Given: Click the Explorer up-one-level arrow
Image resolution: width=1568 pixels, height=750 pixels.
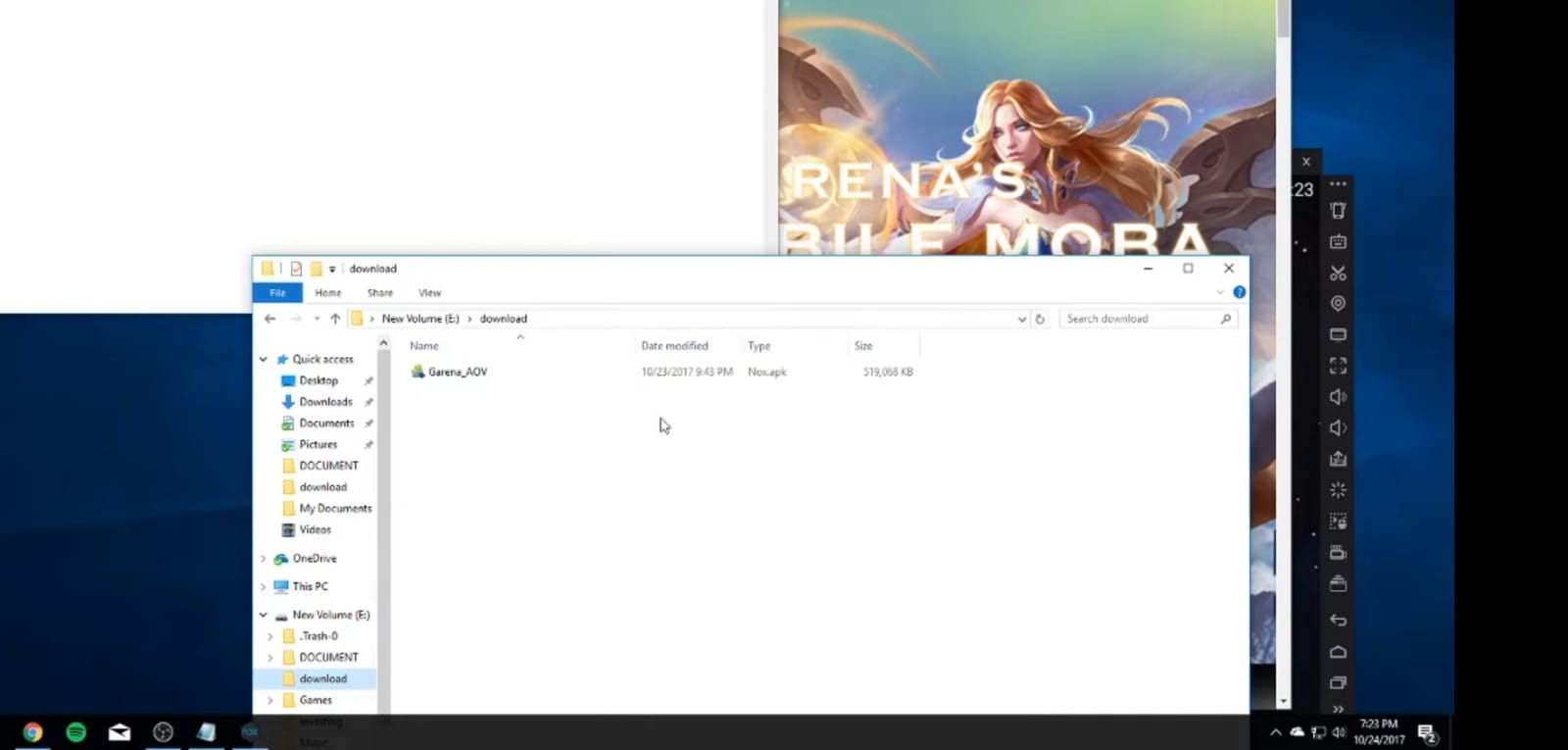Looking at the screenshot, I should click(335, 319).
